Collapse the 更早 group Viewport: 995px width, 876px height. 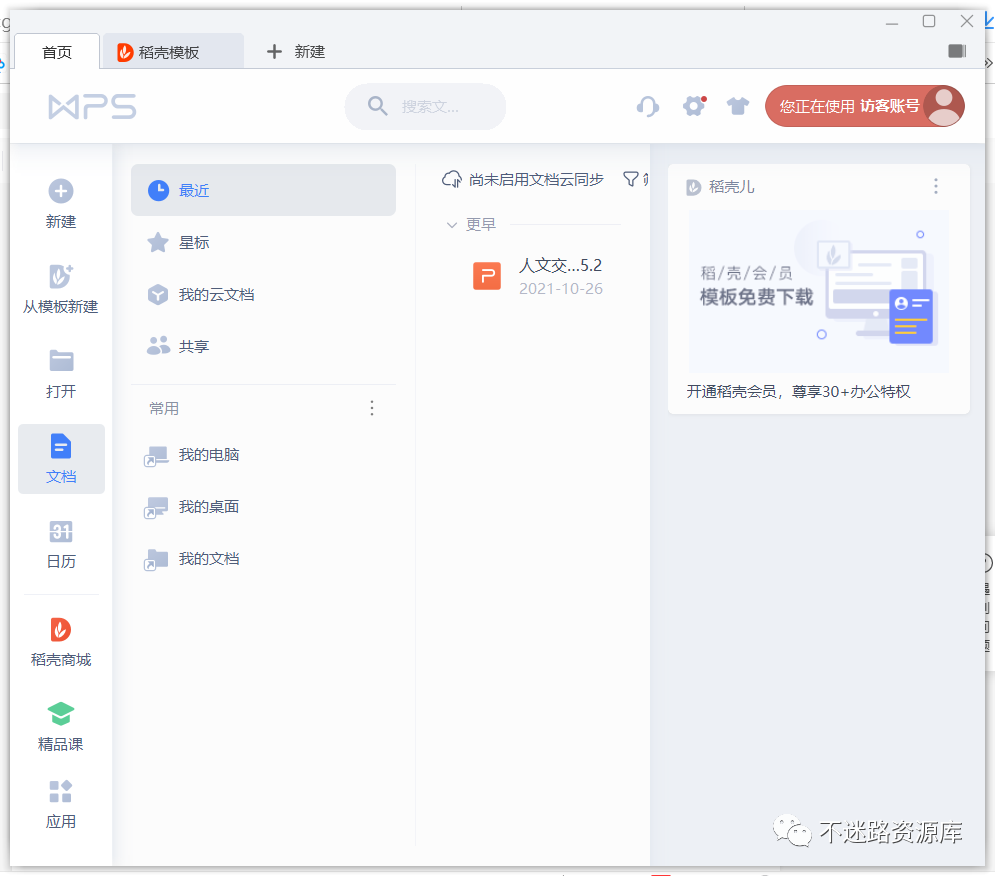[452, 225]
